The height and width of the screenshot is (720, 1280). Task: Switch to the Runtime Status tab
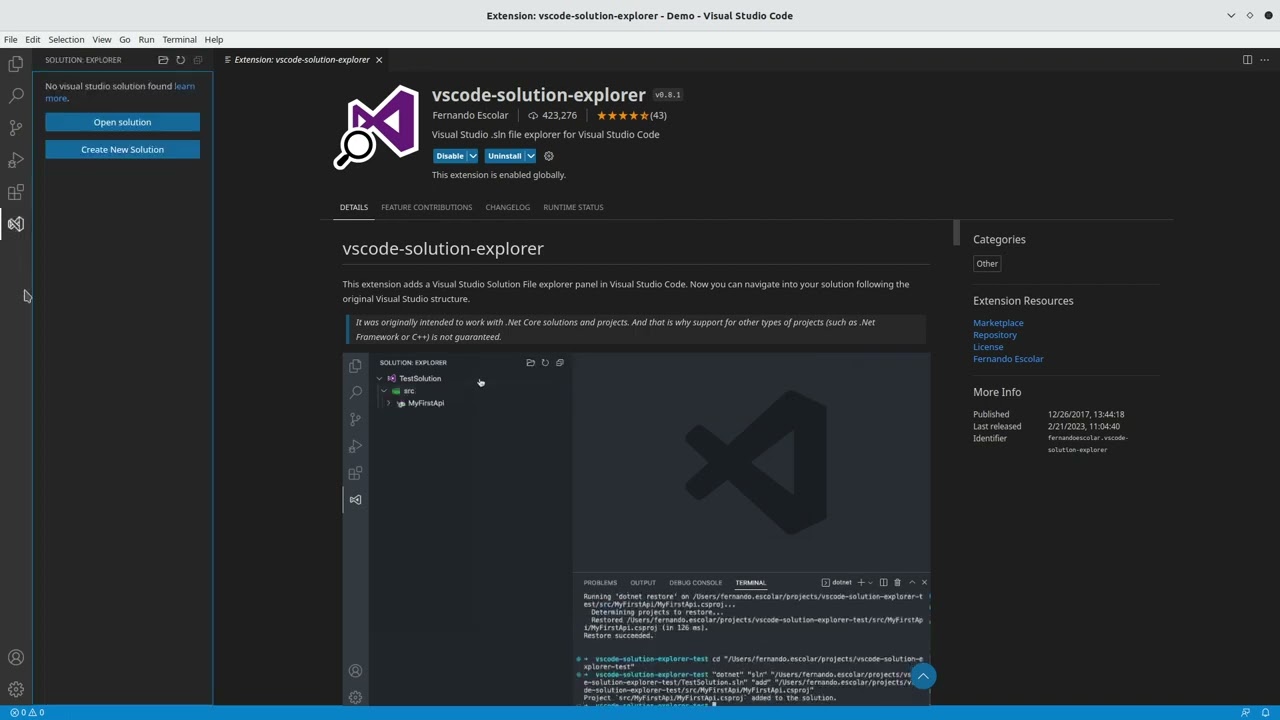[573, 207]
